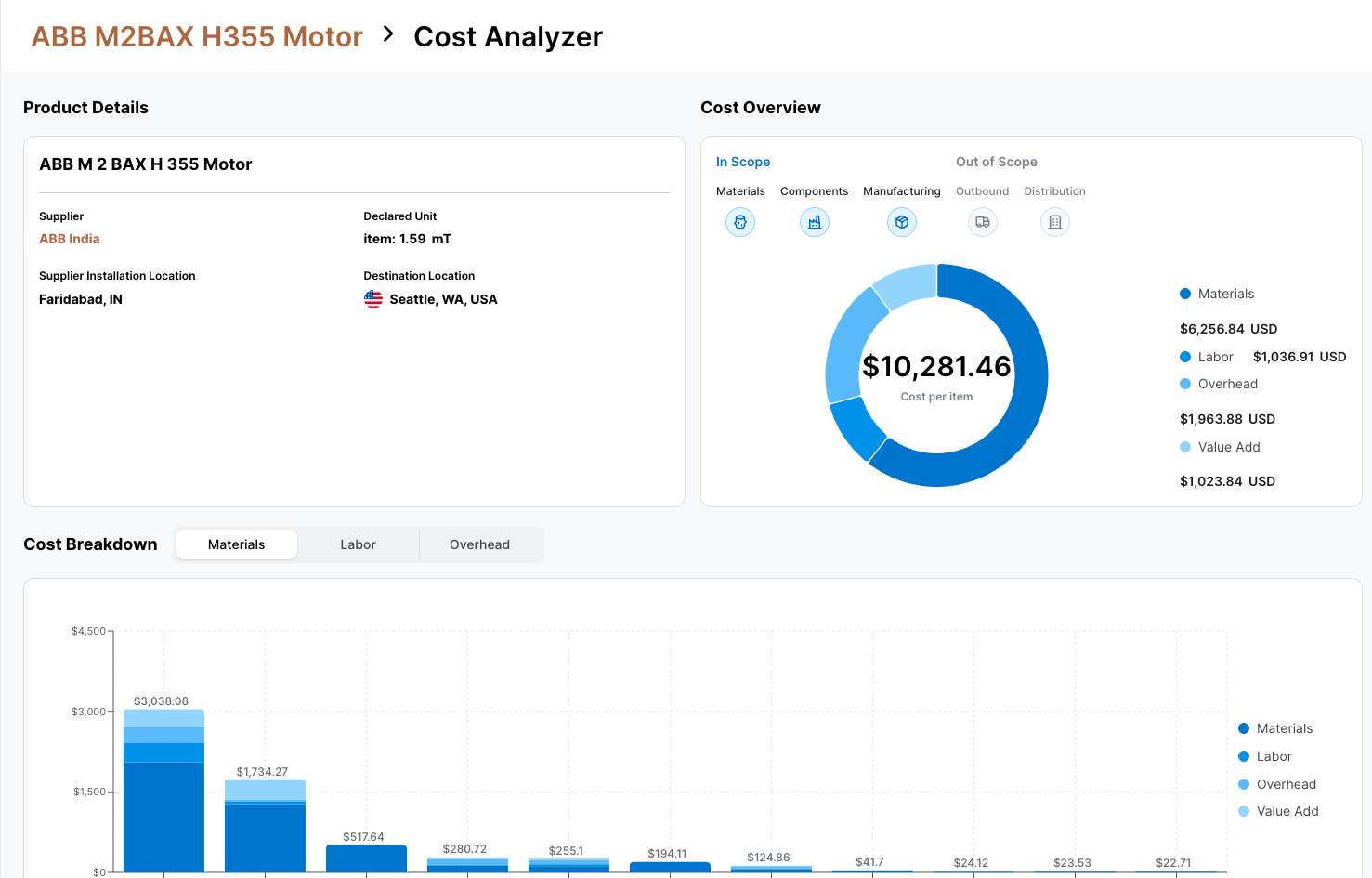Click the breadcrumb chevron arrow
Screen dimensions: 1372x878
pos(388,34)
